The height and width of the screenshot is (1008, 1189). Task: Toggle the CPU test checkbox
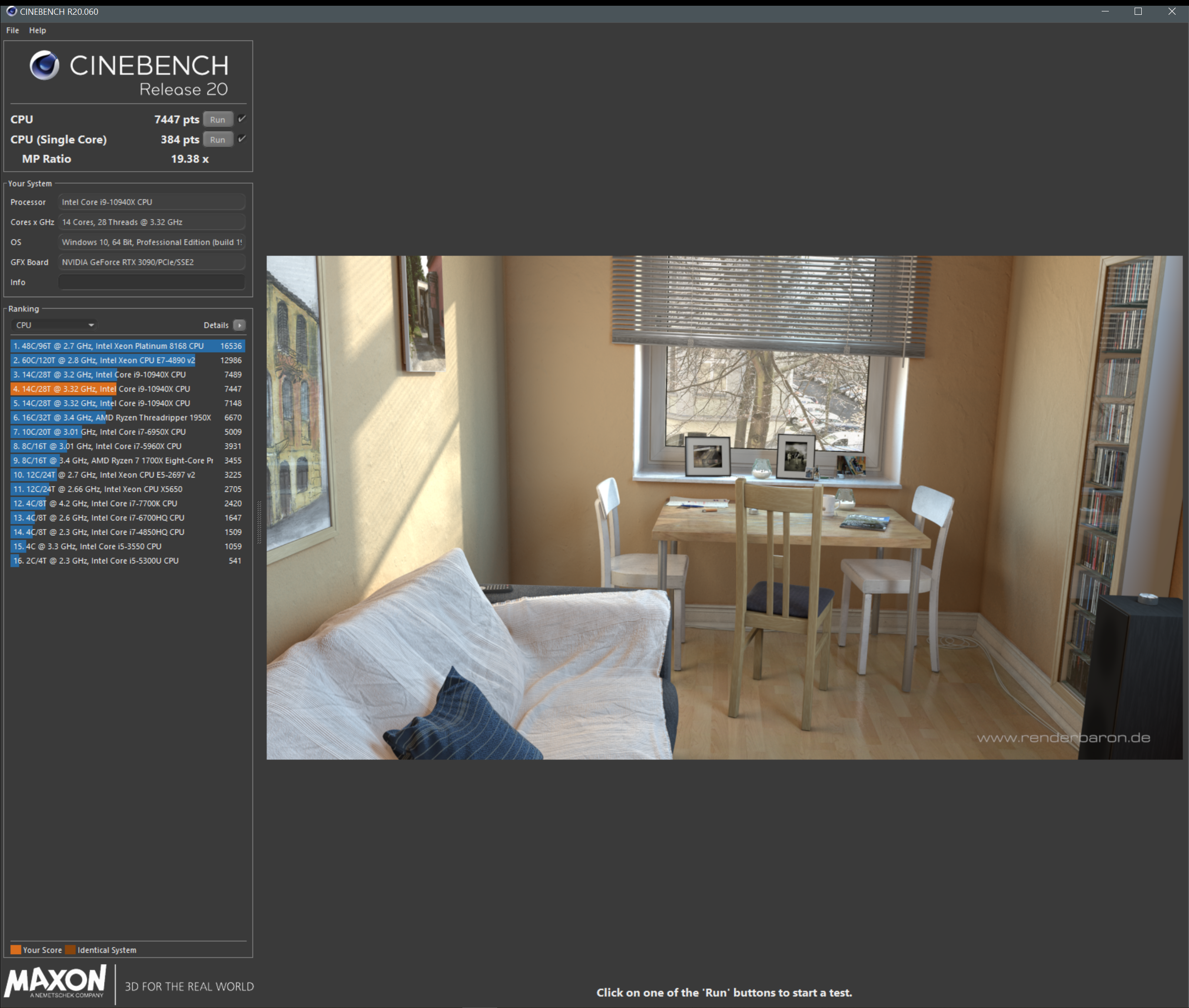242,119
